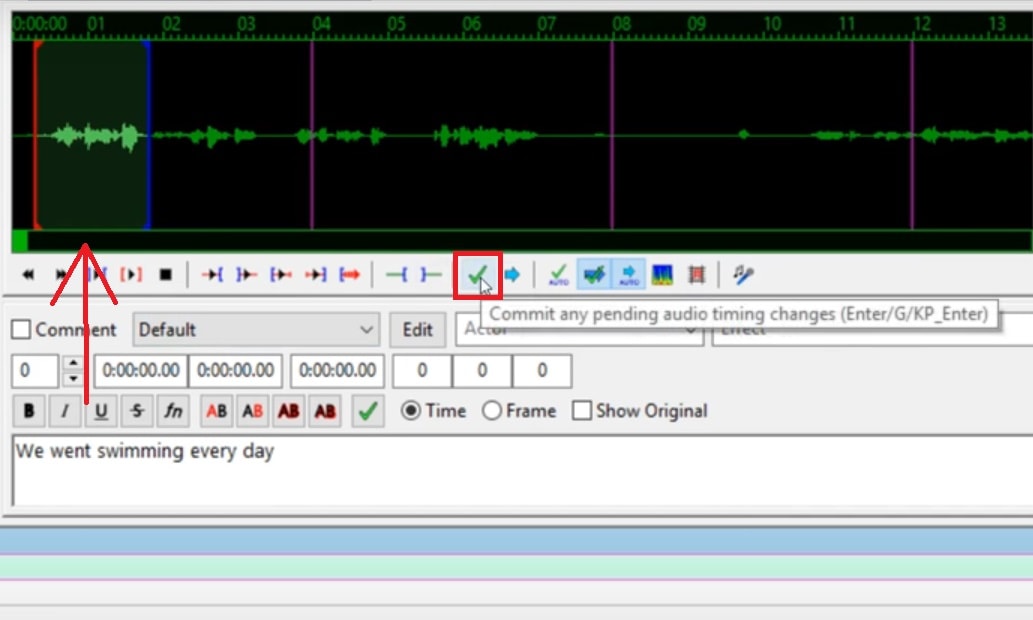Open the Default style dropdown

coord(256,329)
